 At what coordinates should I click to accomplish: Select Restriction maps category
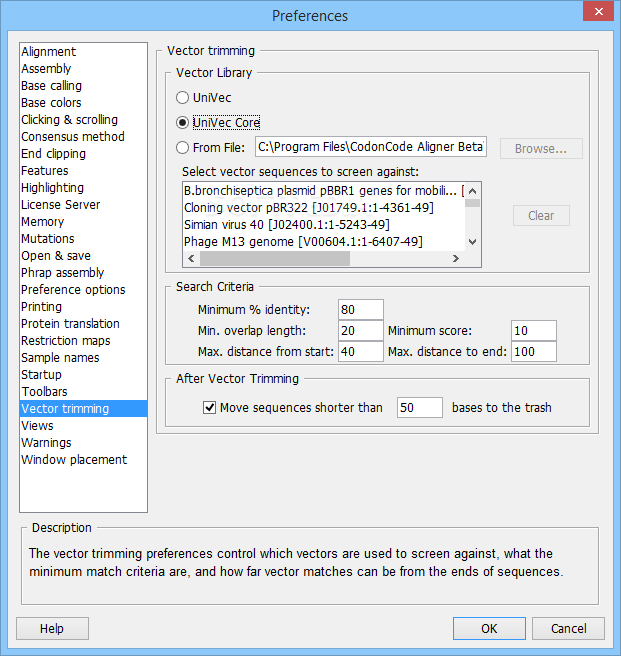tap(83, 341)
